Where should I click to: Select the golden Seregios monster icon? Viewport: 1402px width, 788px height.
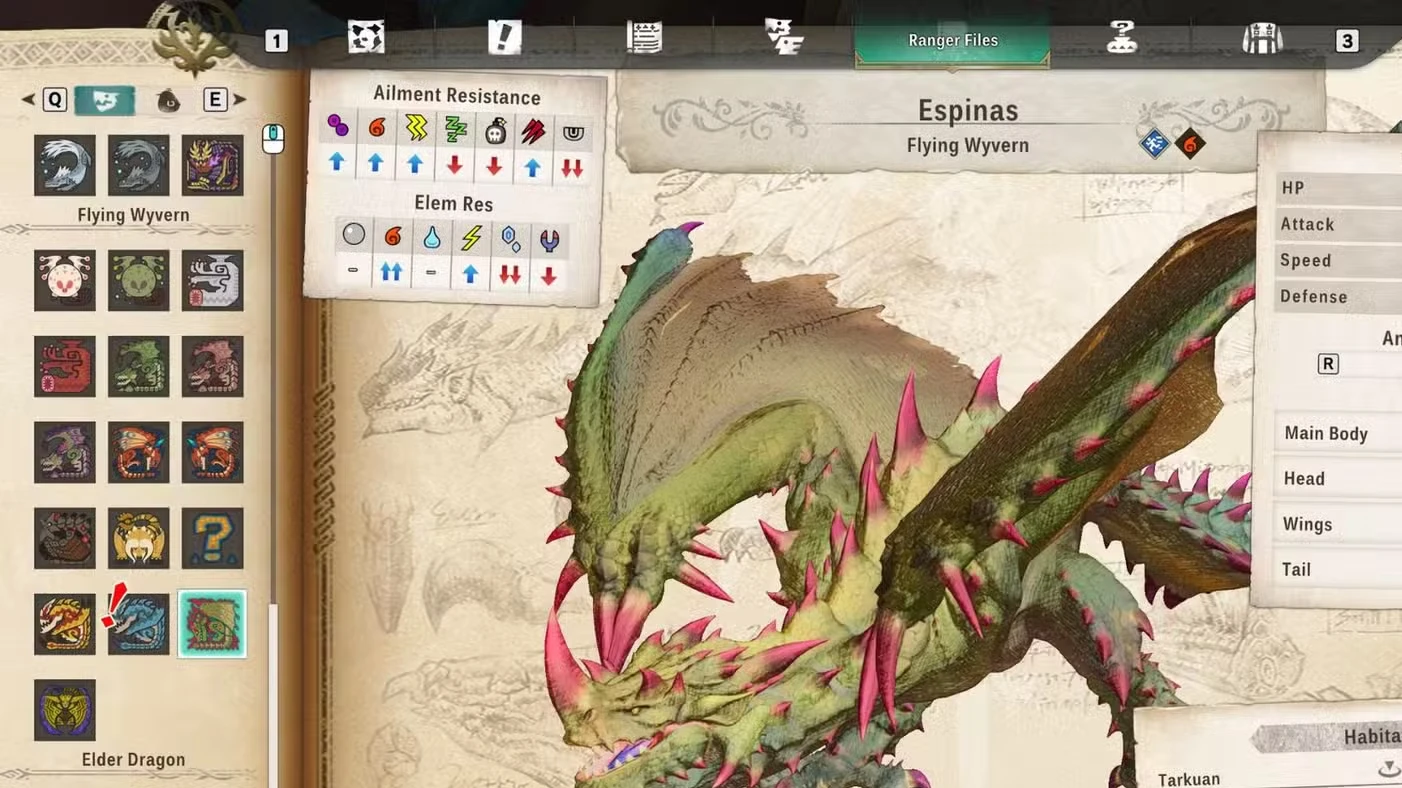click(65, 624)
